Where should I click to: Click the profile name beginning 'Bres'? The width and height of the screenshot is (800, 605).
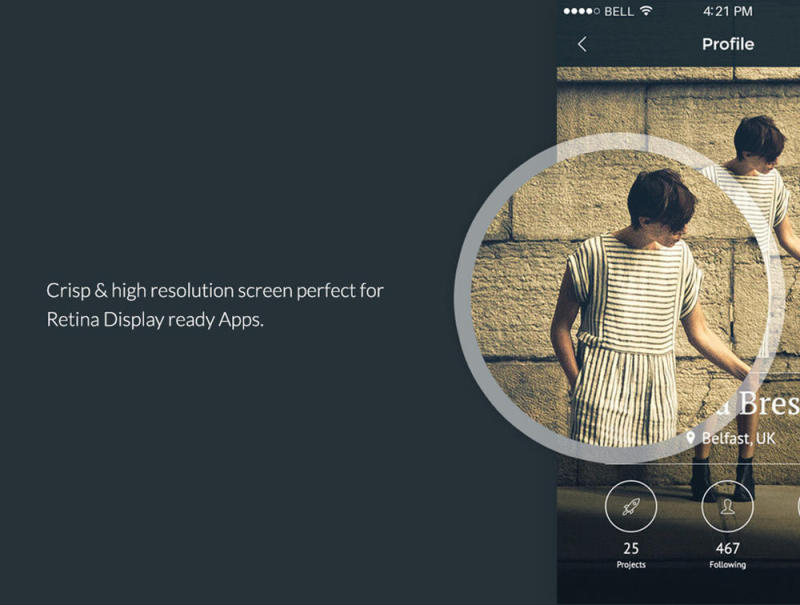tap(768, 403)
